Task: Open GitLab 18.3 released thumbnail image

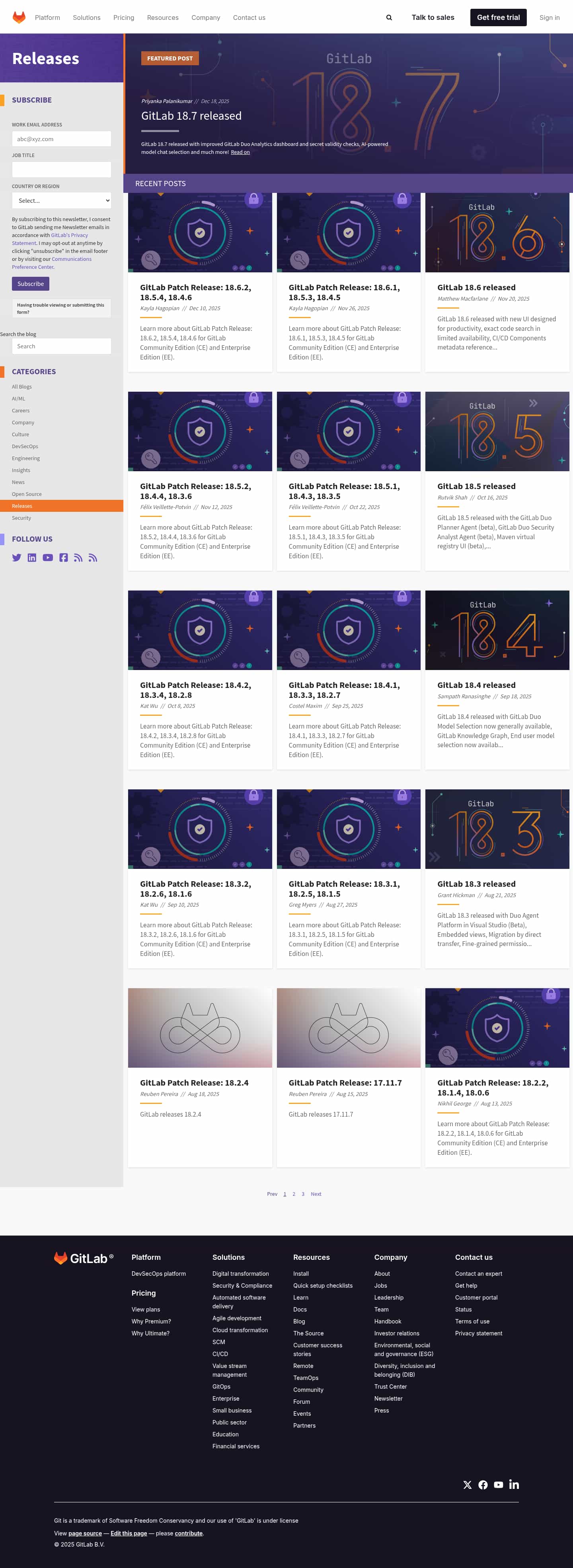Action: coord(497,829)
